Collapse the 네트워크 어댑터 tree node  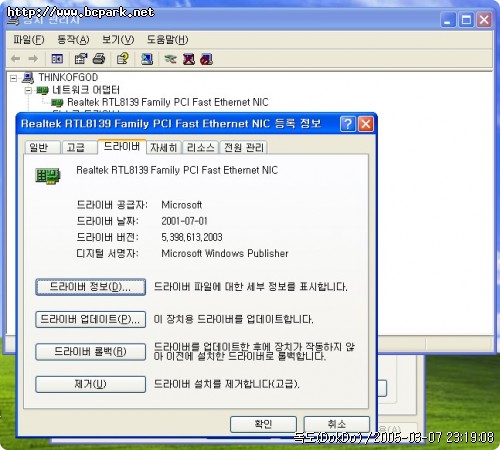[29, 90]
